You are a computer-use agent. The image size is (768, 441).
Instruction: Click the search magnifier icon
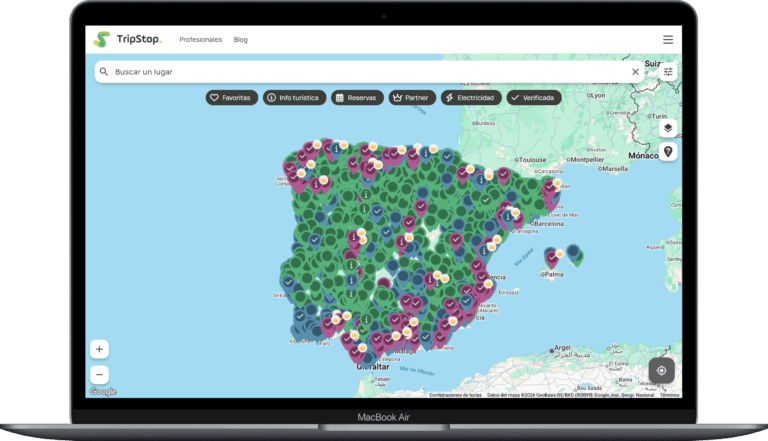tap(104, 72)
